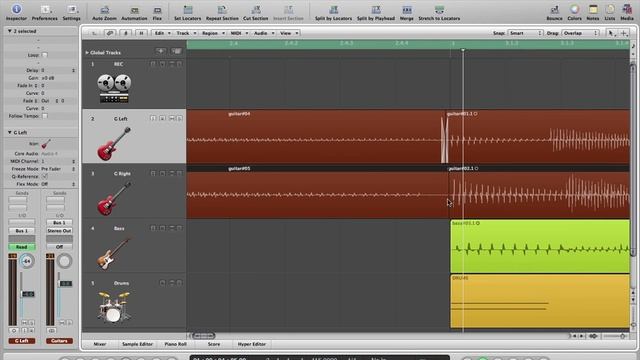Click the Guitars channel strip name

tap(59, 341)
